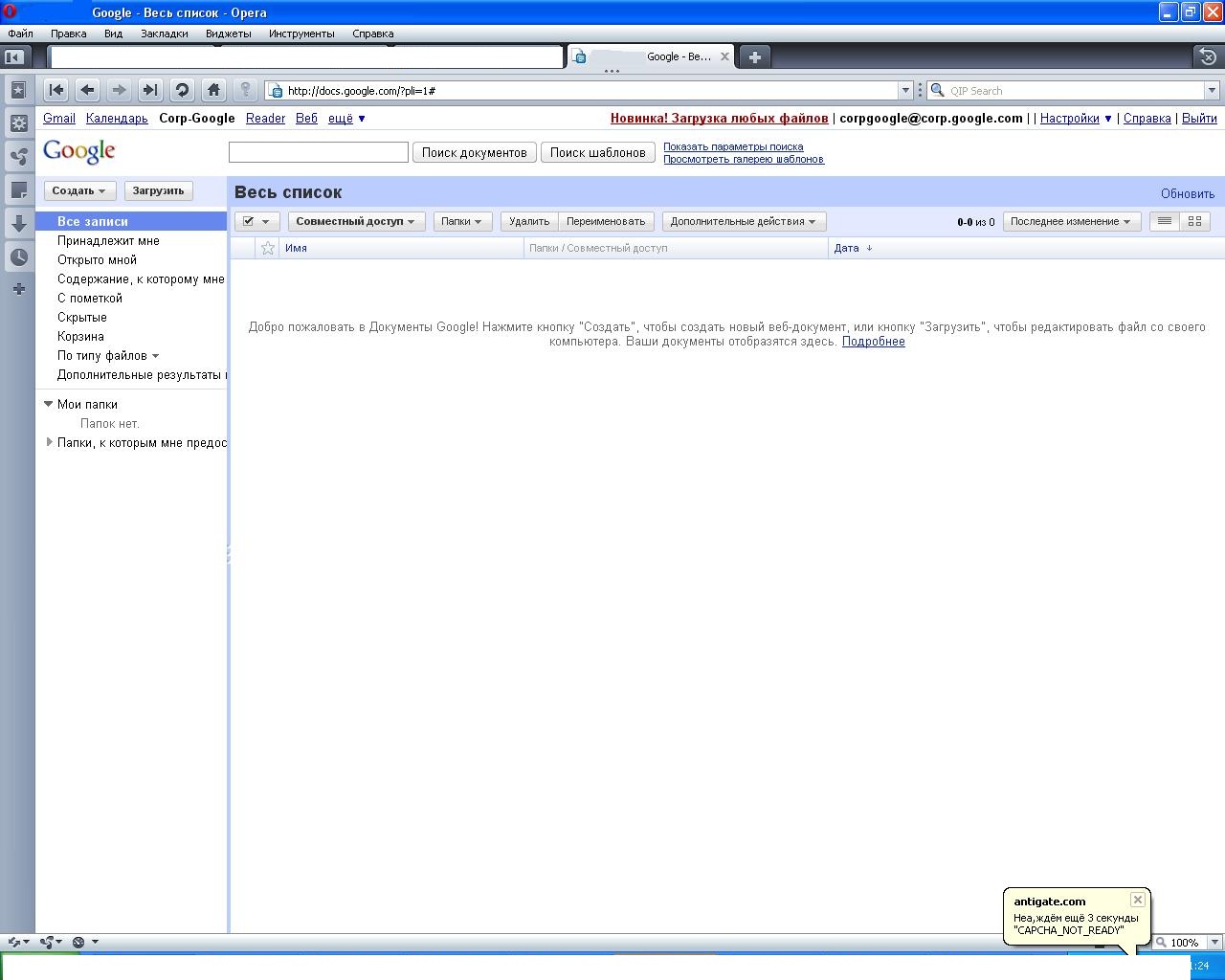This screenshot has width=1225, height=980.
Task: Go back with the left arrow button
Action: point(87,90)
